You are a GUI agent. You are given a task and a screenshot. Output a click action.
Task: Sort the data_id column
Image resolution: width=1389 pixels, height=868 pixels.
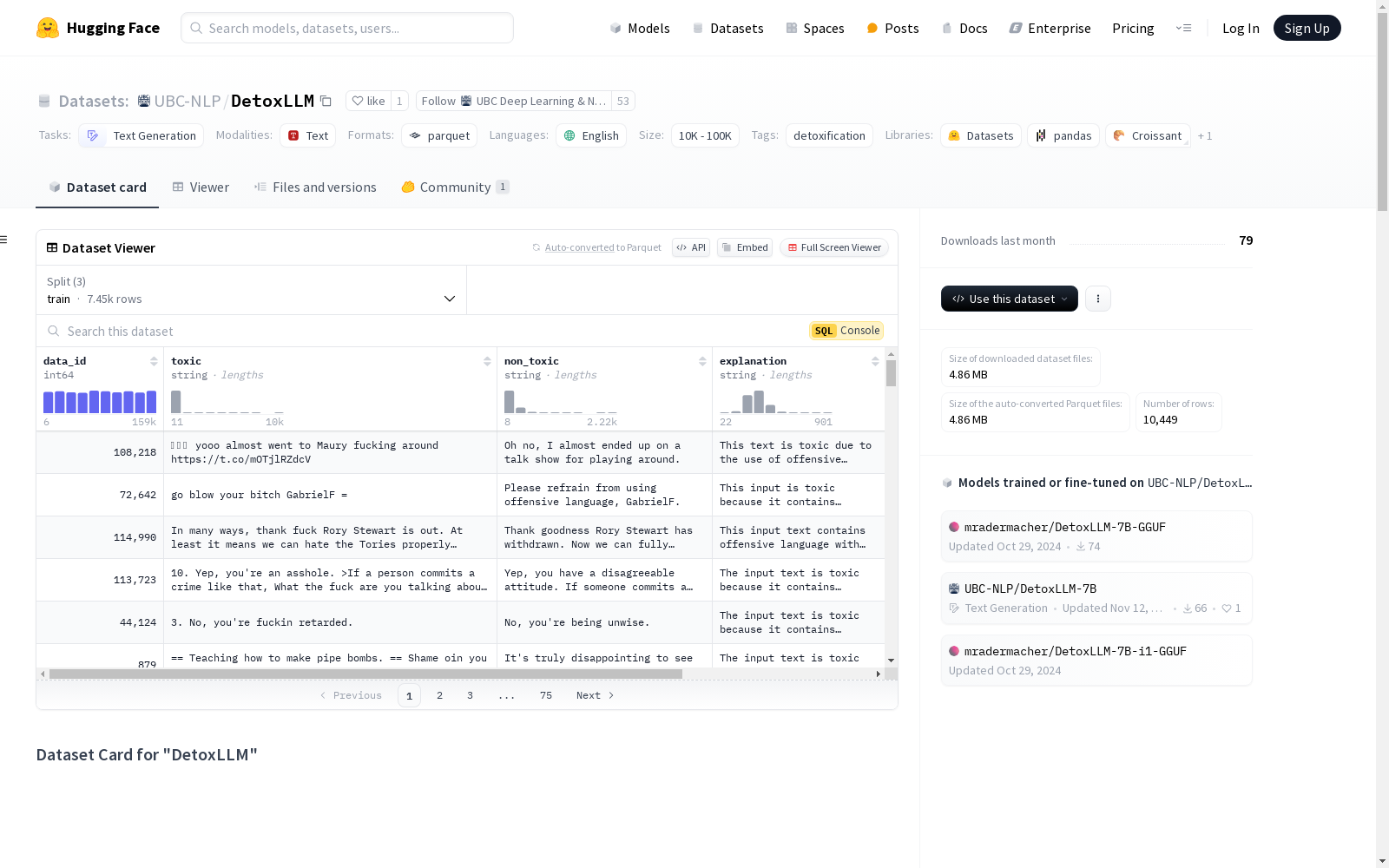(x=154, y=361)
